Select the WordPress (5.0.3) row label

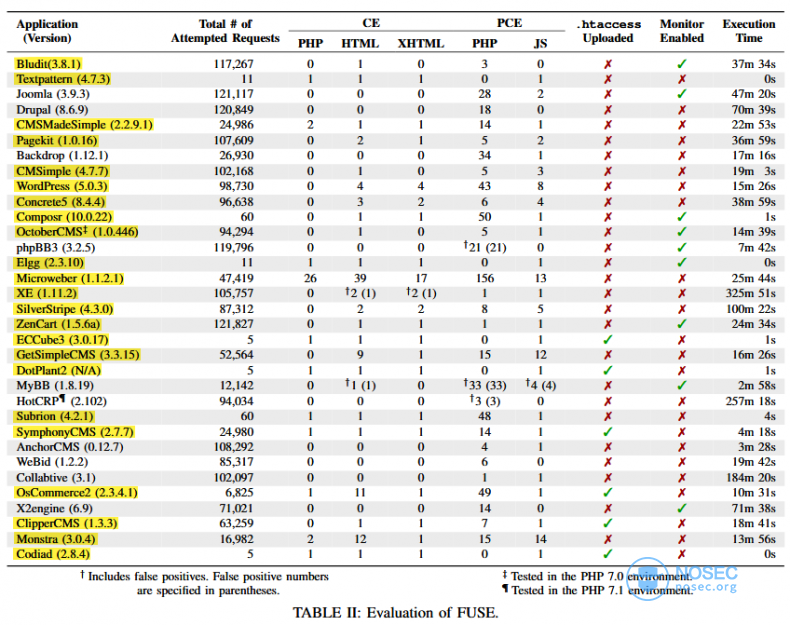(62, 186)
